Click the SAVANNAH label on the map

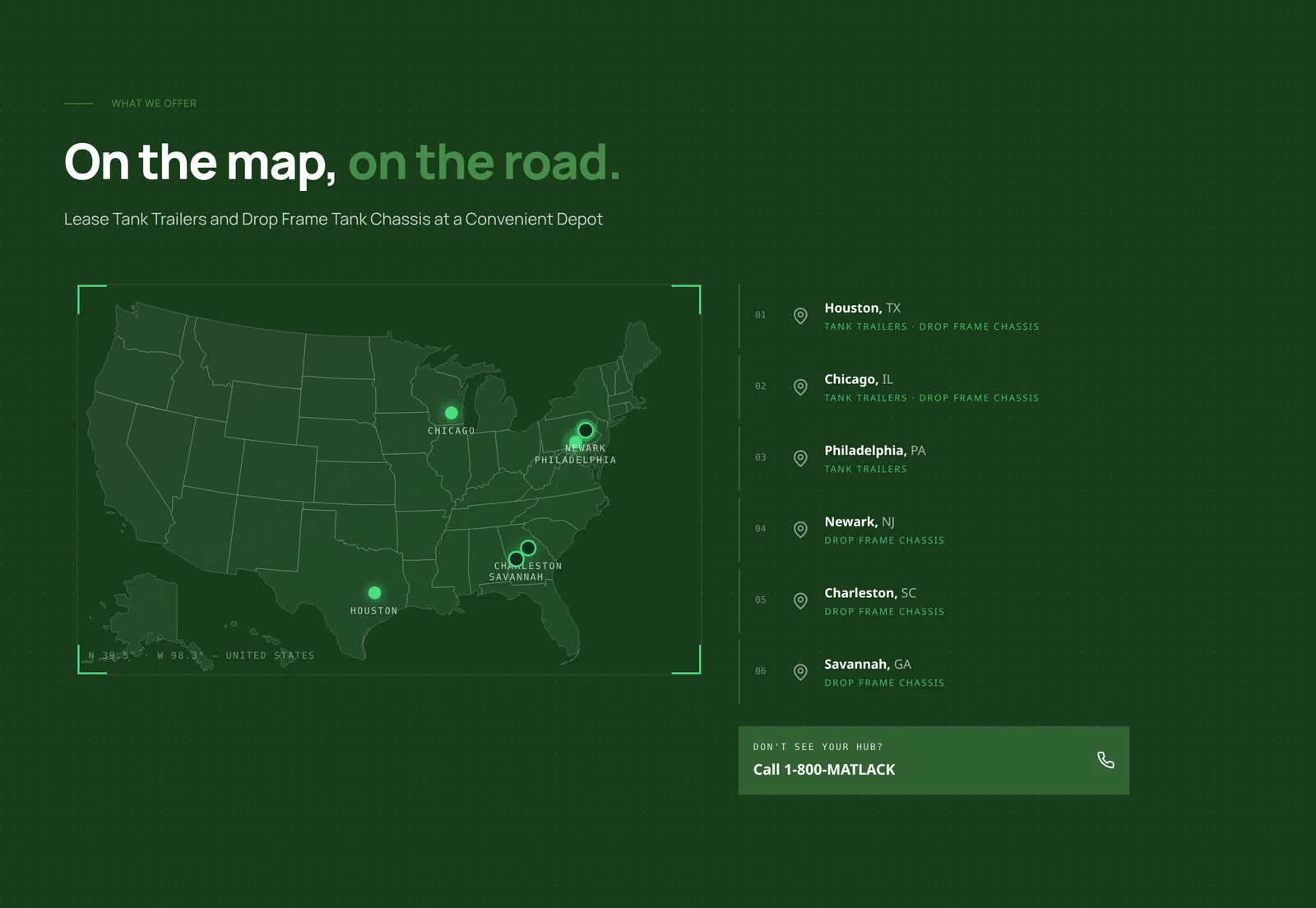click(x=517, y=577)
